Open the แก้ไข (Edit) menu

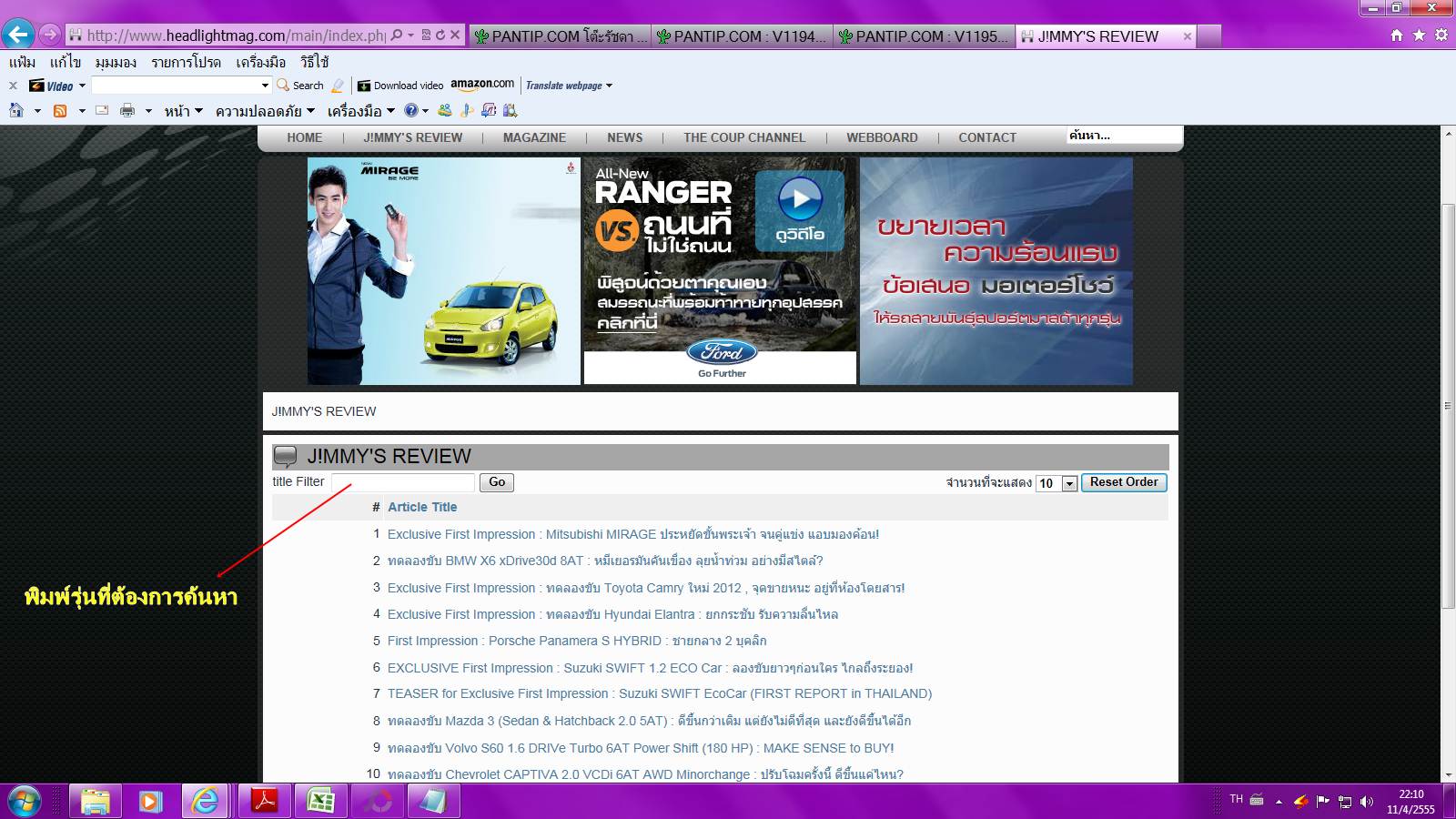point(66,62)
